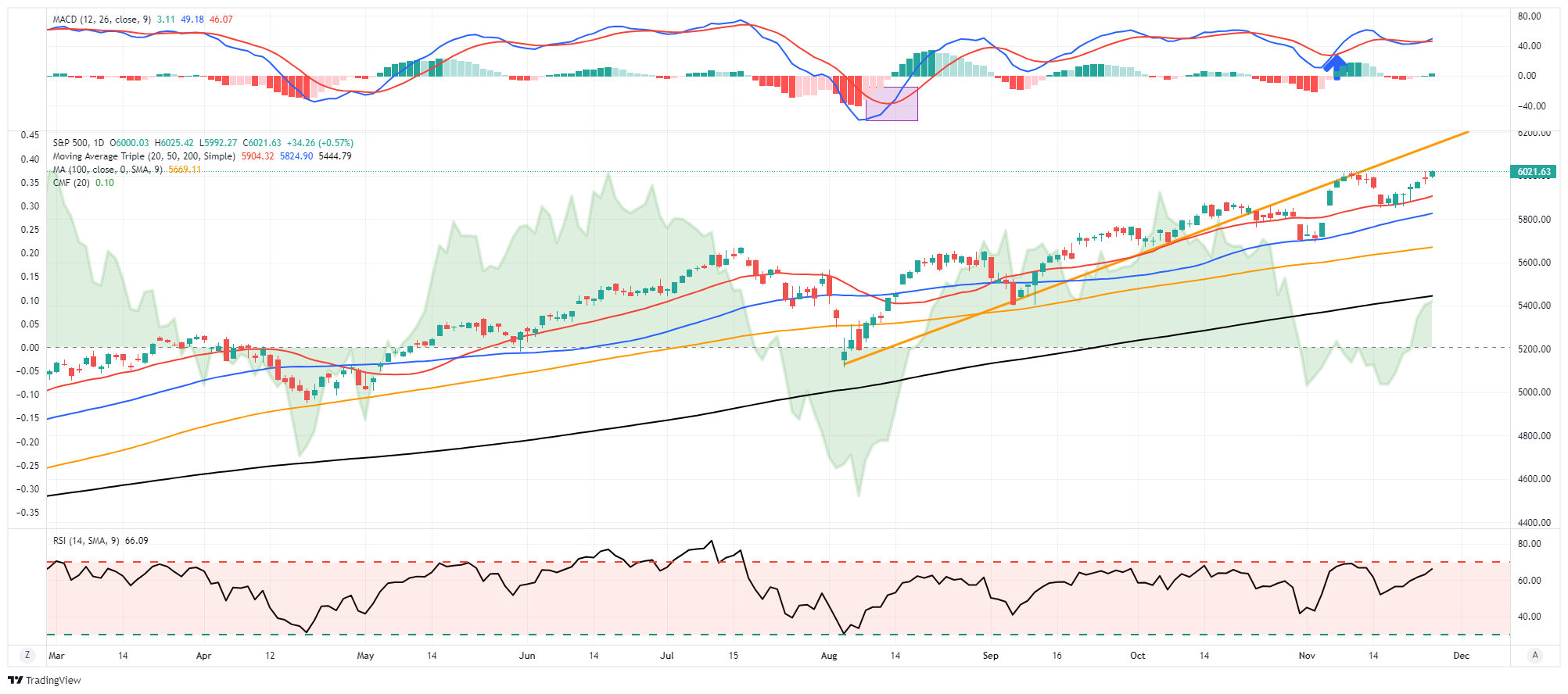Click the May label on time axis
This screenshot has height=694, width=1568.
pyautogui.click(x=365, y=656)
